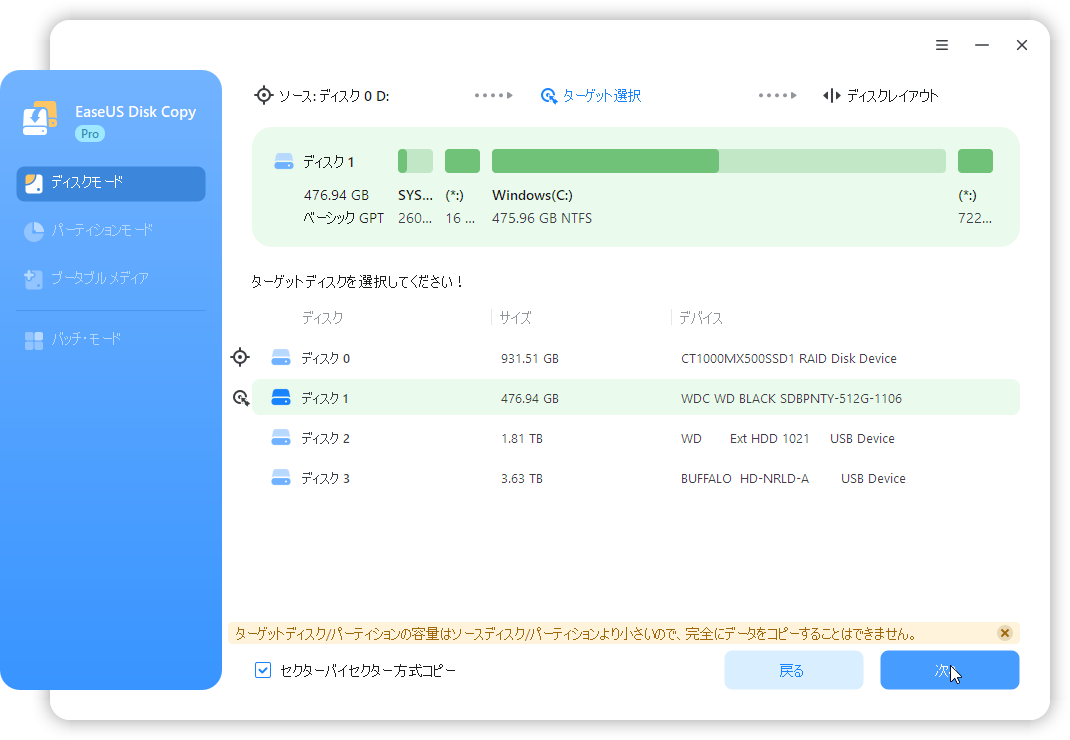Click the ディスク column header
The image size is (1070, 740).
click(323, 318)
